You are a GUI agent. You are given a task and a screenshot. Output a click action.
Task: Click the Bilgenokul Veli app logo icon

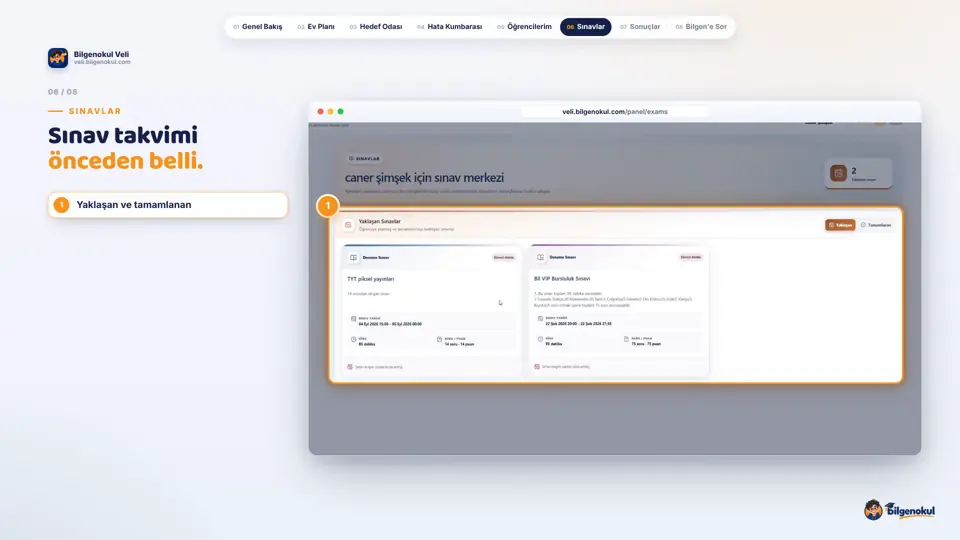point(58,58)
